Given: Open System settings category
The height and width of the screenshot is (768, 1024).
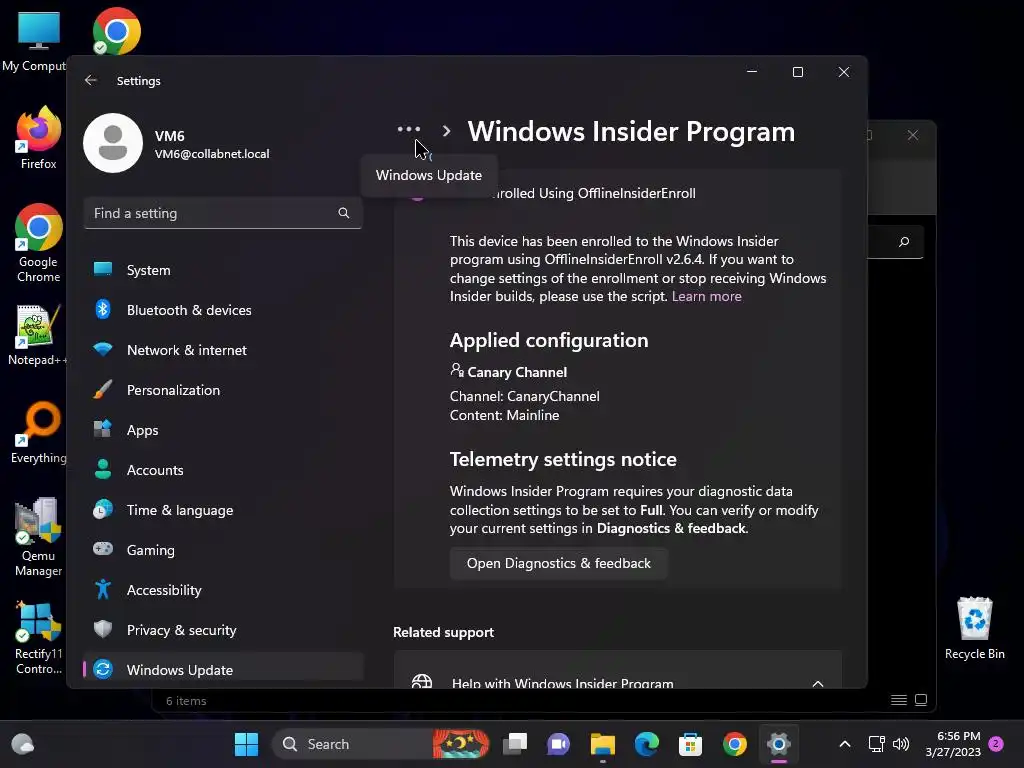Looking at the screenshot, I should pos(223,270).
